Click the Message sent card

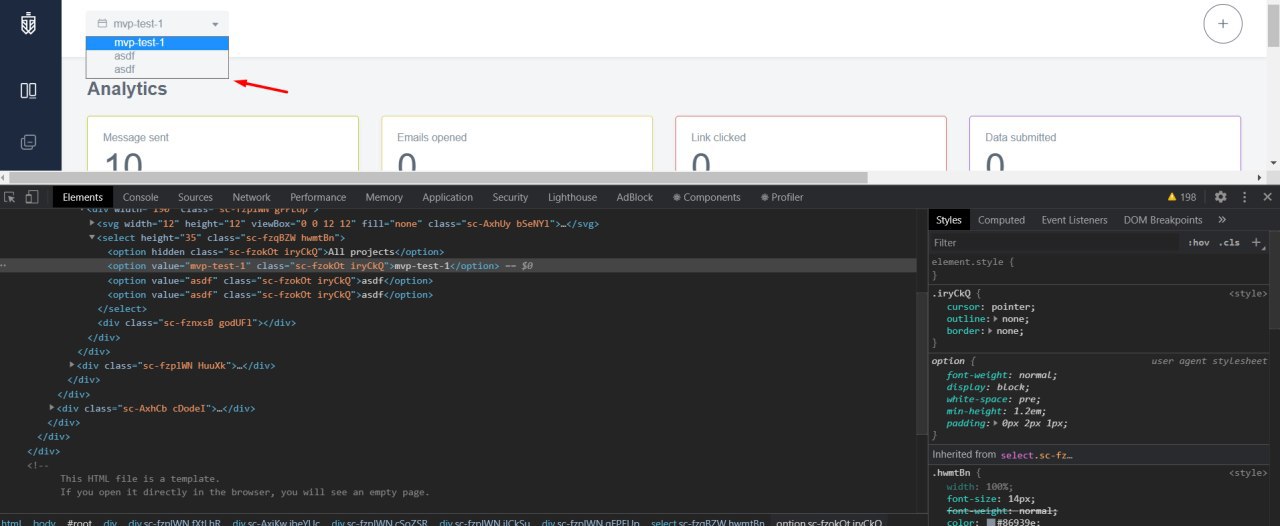[223, 143]
